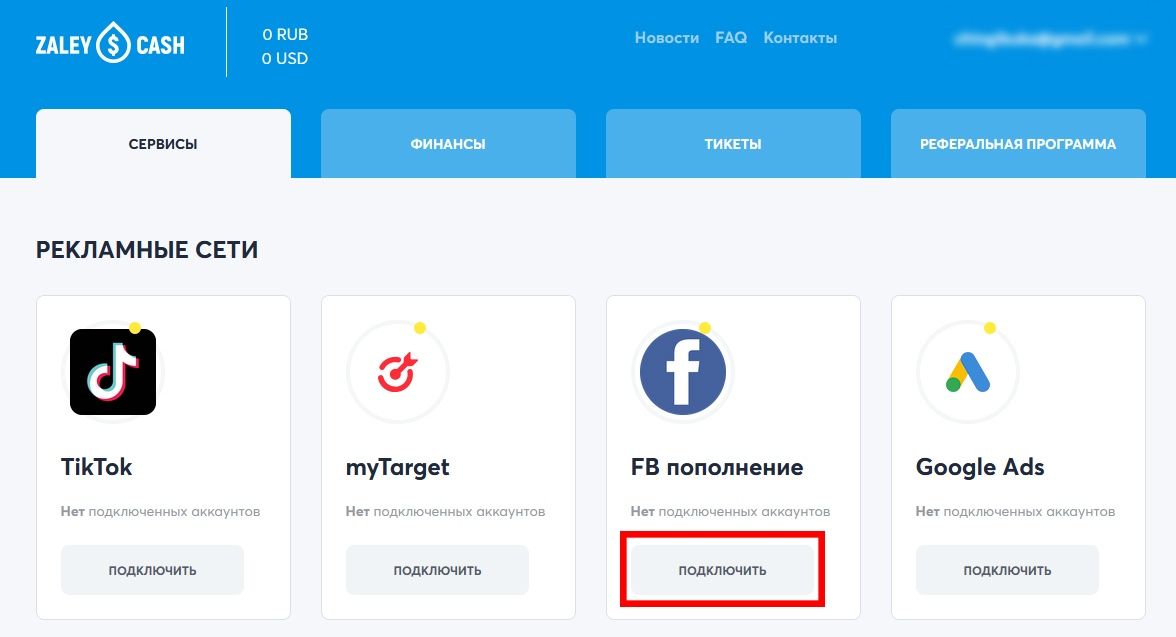The height and width of the screenshot is (637, 1176).
Task: Click Подключить under Google Ads
Action: [x=1007, y=570]
